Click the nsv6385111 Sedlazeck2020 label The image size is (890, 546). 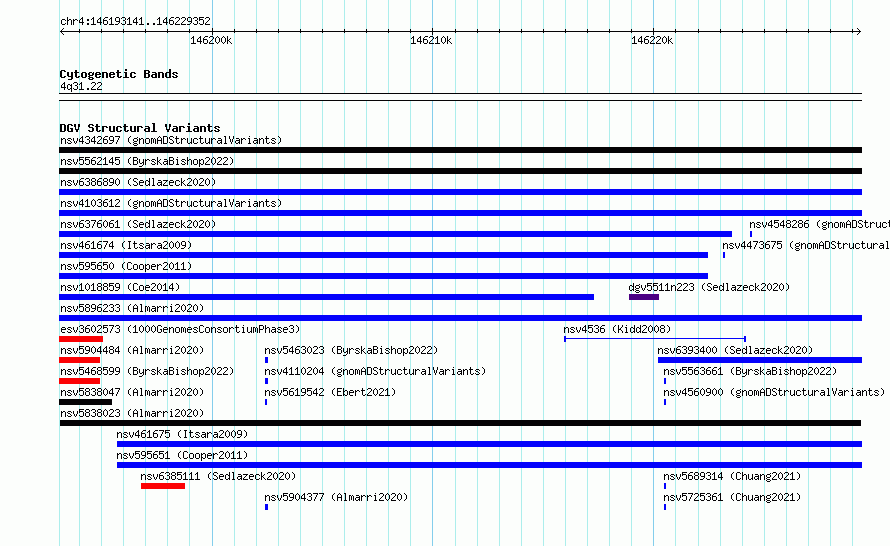click(x=219, y=476)
